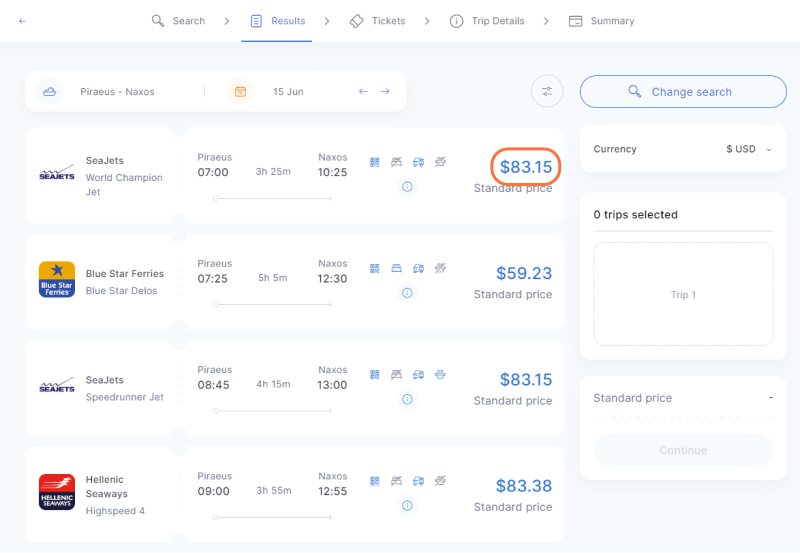Click the empty Trip 1 placeholder

tap(683, 294)
